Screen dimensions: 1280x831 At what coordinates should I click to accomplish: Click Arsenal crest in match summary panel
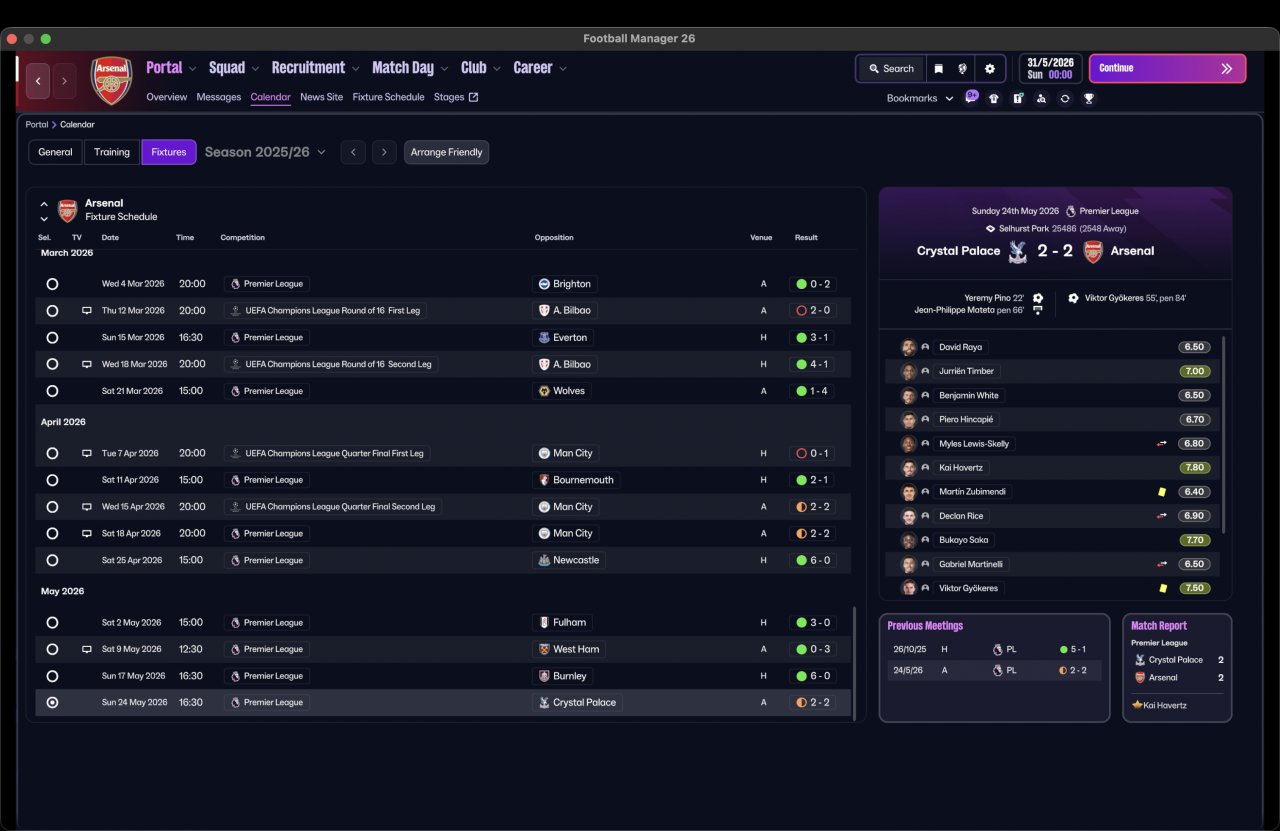coord(1093,251)
